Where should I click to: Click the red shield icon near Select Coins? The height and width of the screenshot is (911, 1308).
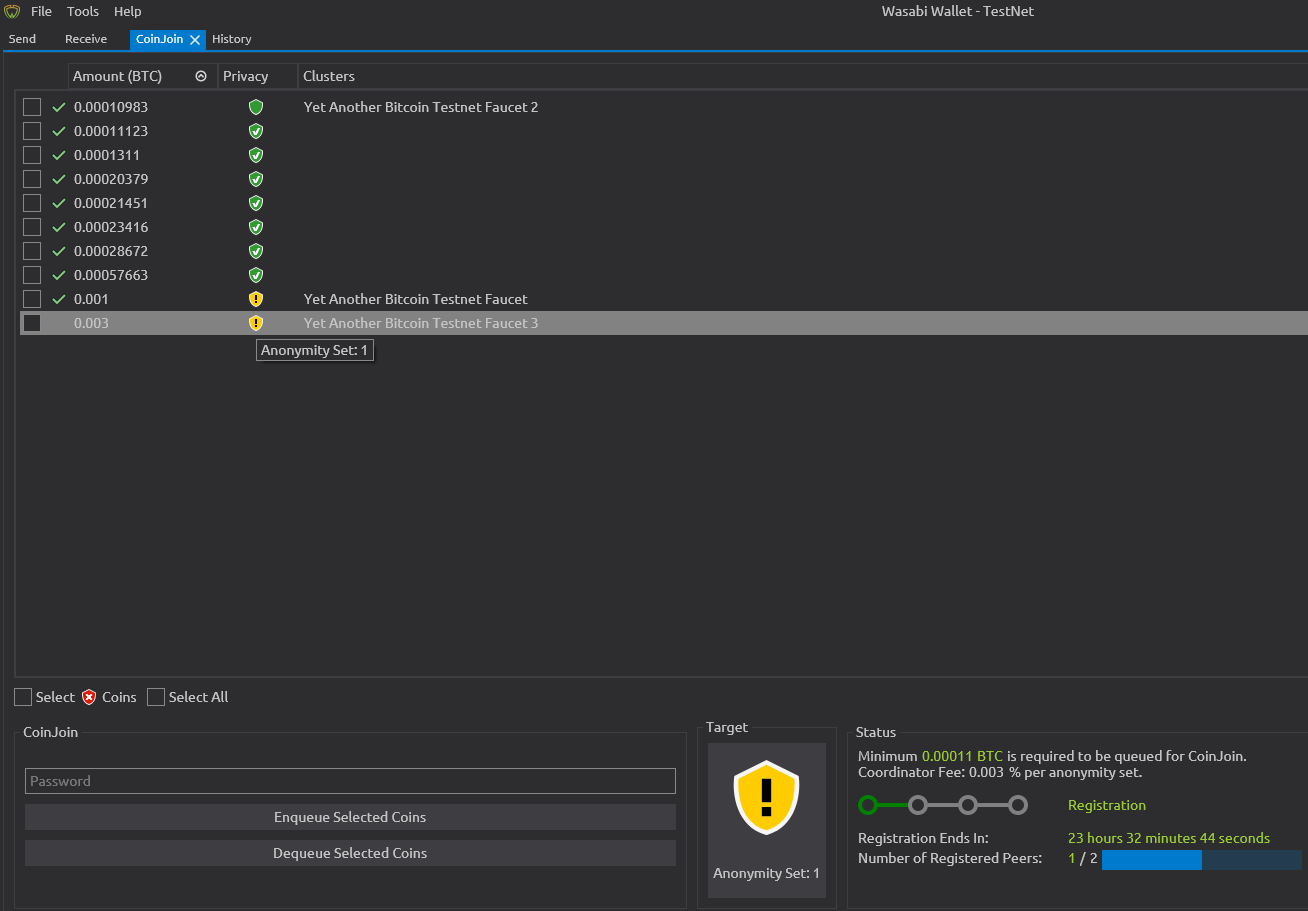tap(89, 697)
